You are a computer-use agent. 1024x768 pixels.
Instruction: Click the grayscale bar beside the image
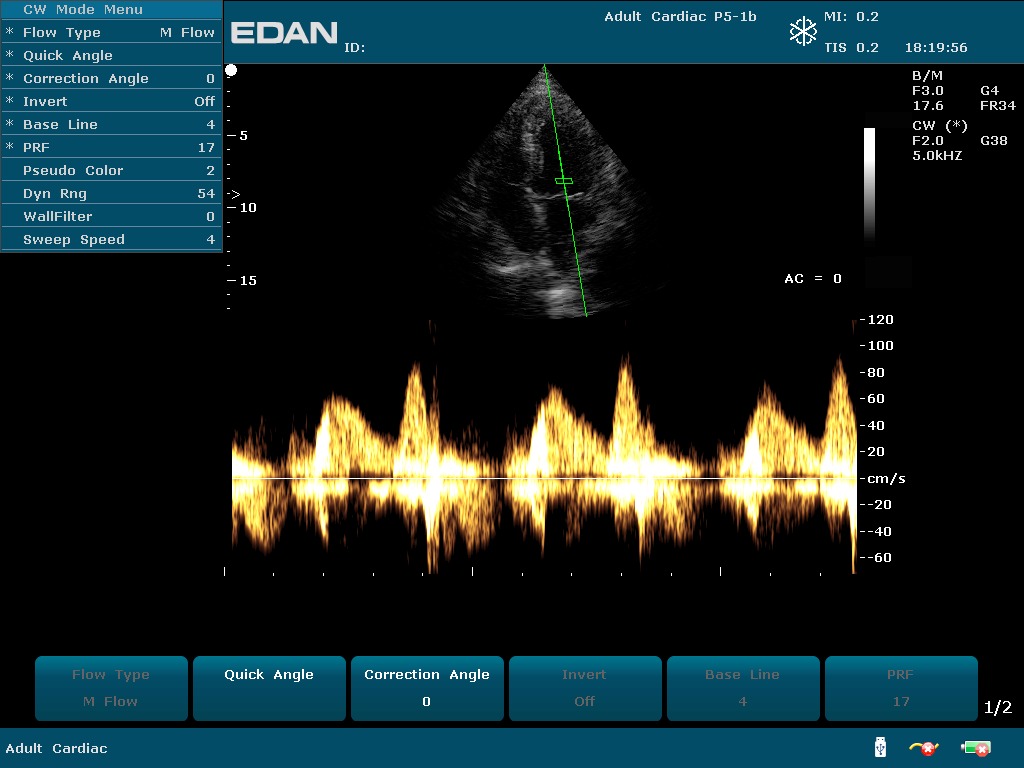(x=869, y=185)
